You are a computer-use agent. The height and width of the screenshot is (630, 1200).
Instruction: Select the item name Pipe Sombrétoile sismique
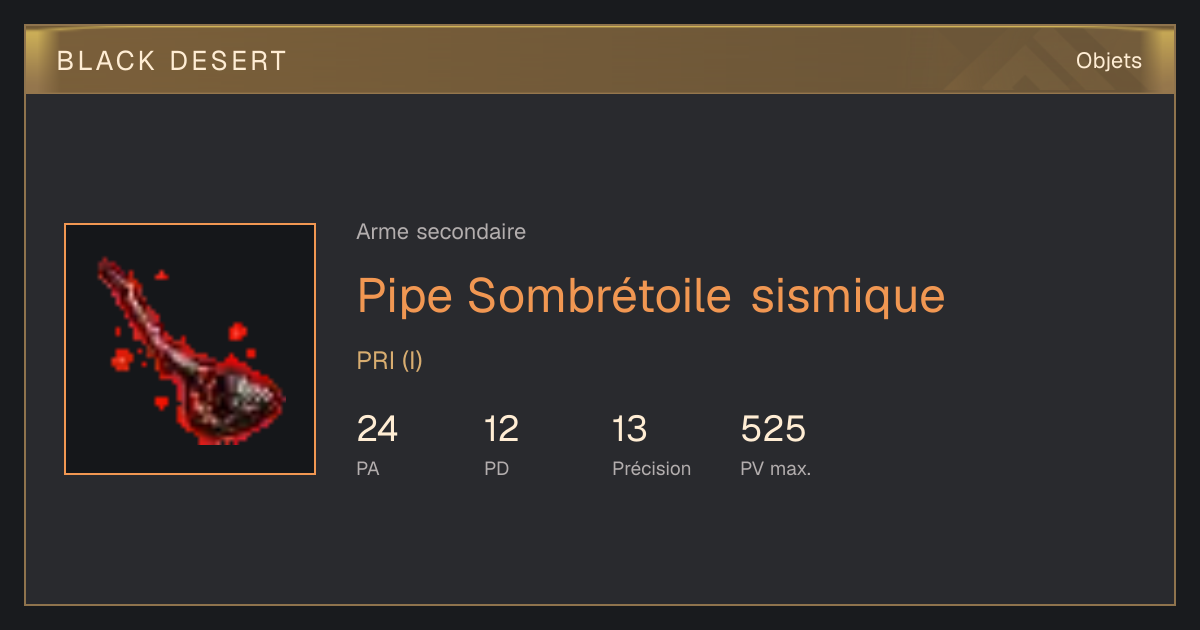click(x=651, y=296)
